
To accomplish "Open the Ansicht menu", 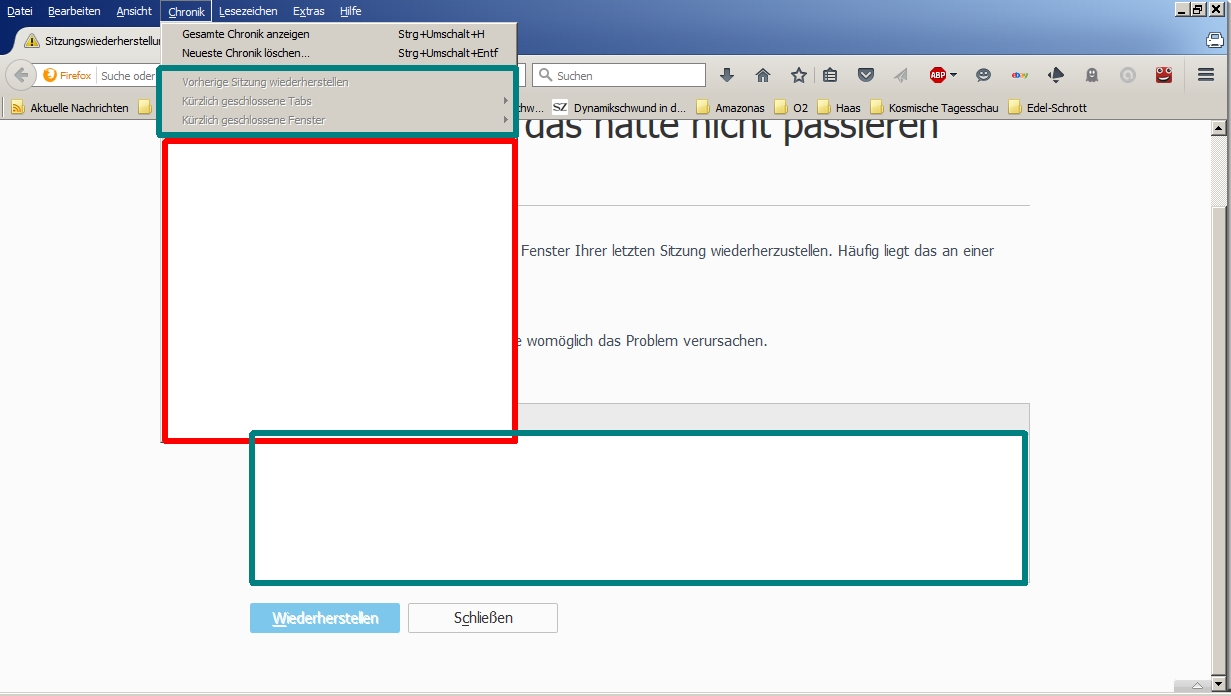I will click(134, 11).
